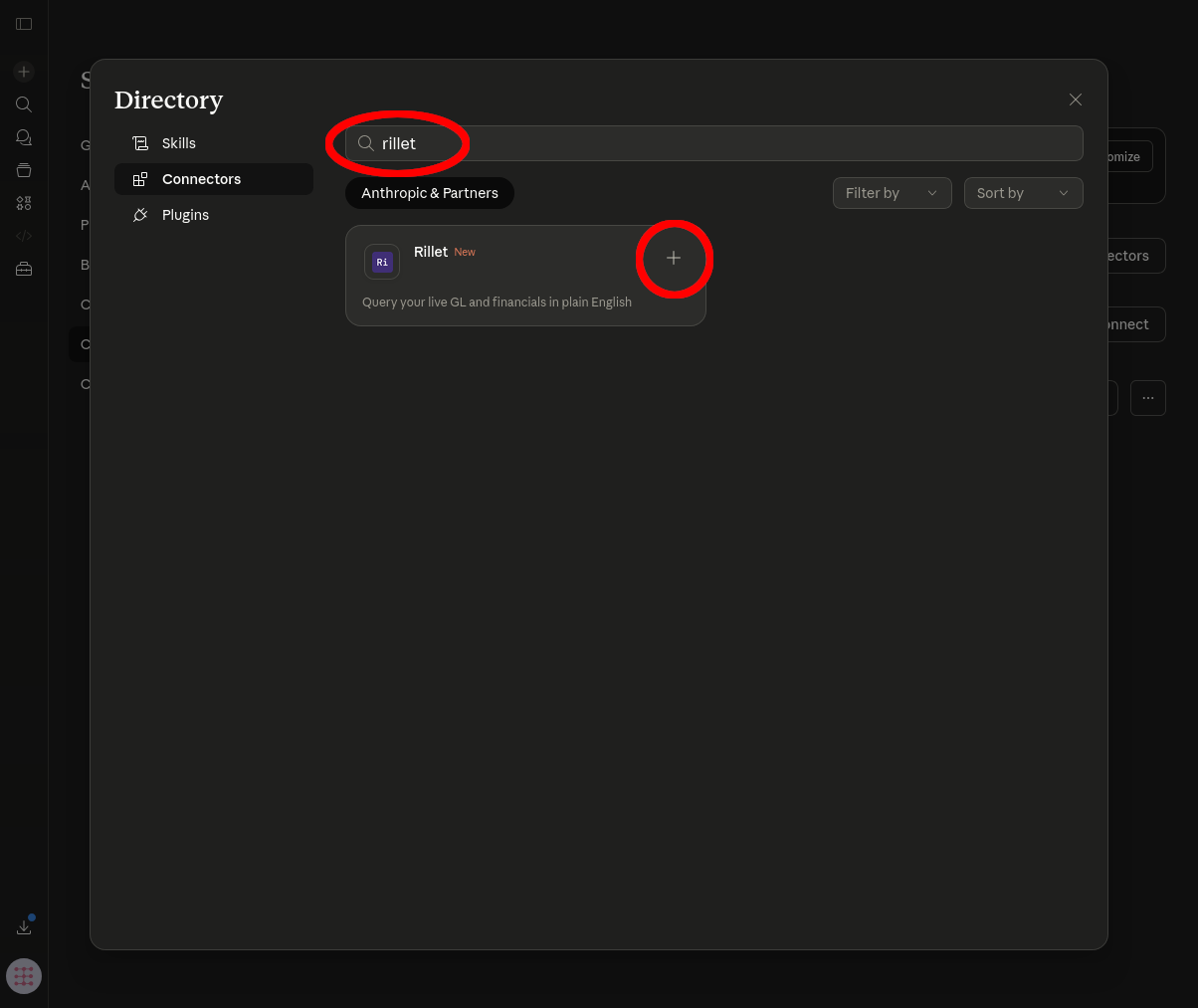The width and height of the screenshot is (1198, 1008).
Task: Click the download update icon with blue dot
Action: click(x=24, y=925)
